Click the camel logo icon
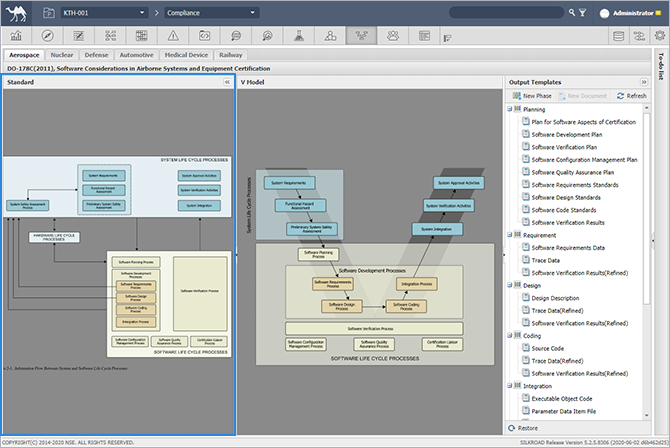Viewport: 670px width, 448px height. click(16, 13)
